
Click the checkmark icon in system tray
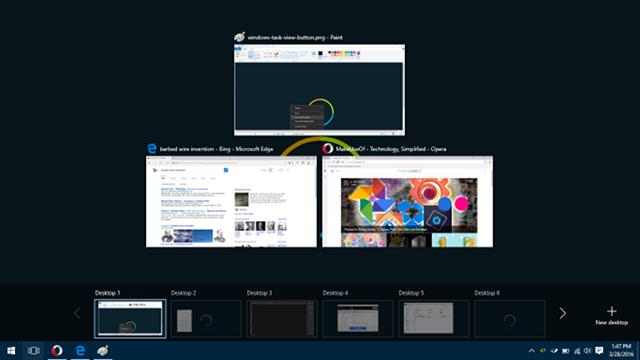(554, 351)
